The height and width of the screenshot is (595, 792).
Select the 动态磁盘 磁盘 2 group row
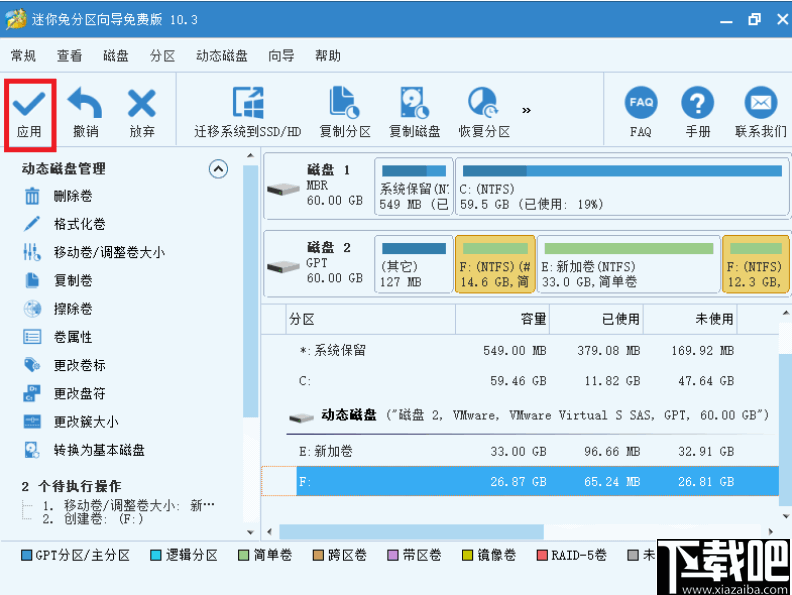(x=529, y=416)
